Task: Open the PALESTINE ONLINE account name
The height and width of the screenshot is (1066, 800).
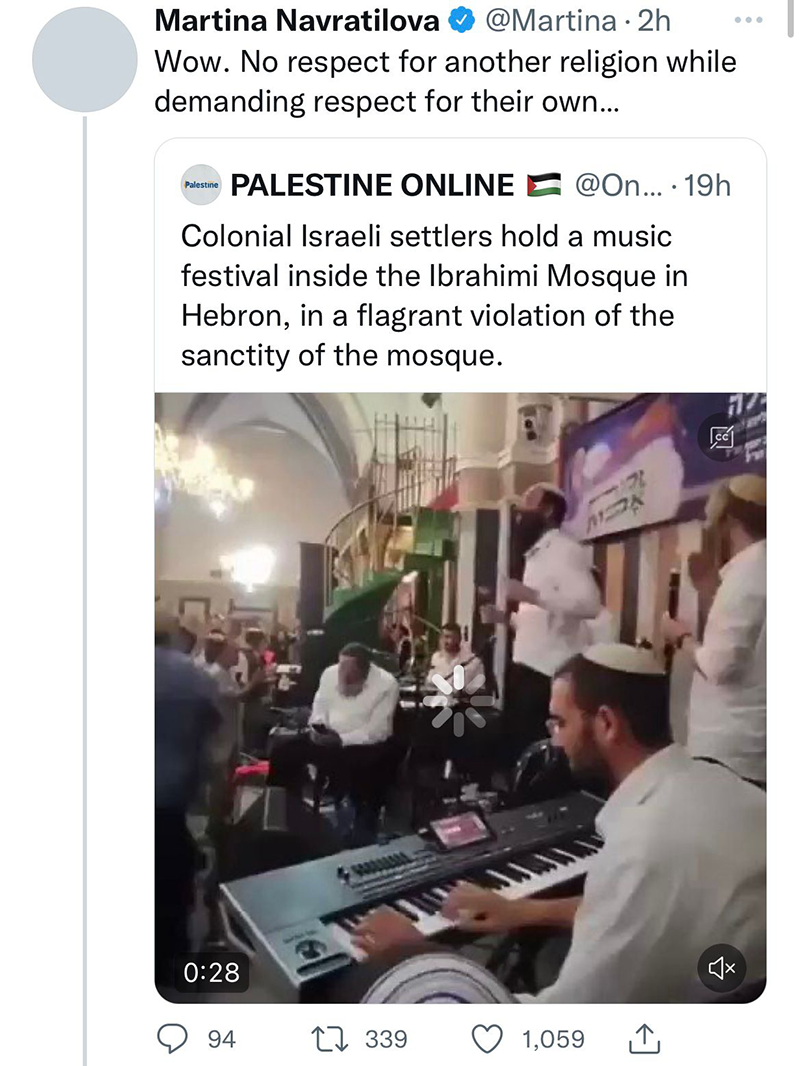Action: pos(372,185)
